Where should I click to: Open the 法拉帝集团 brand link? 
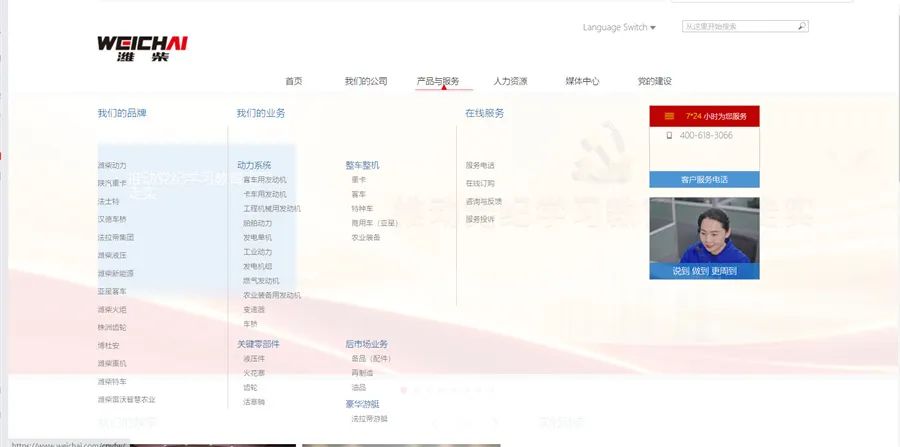tap(115, 237)
